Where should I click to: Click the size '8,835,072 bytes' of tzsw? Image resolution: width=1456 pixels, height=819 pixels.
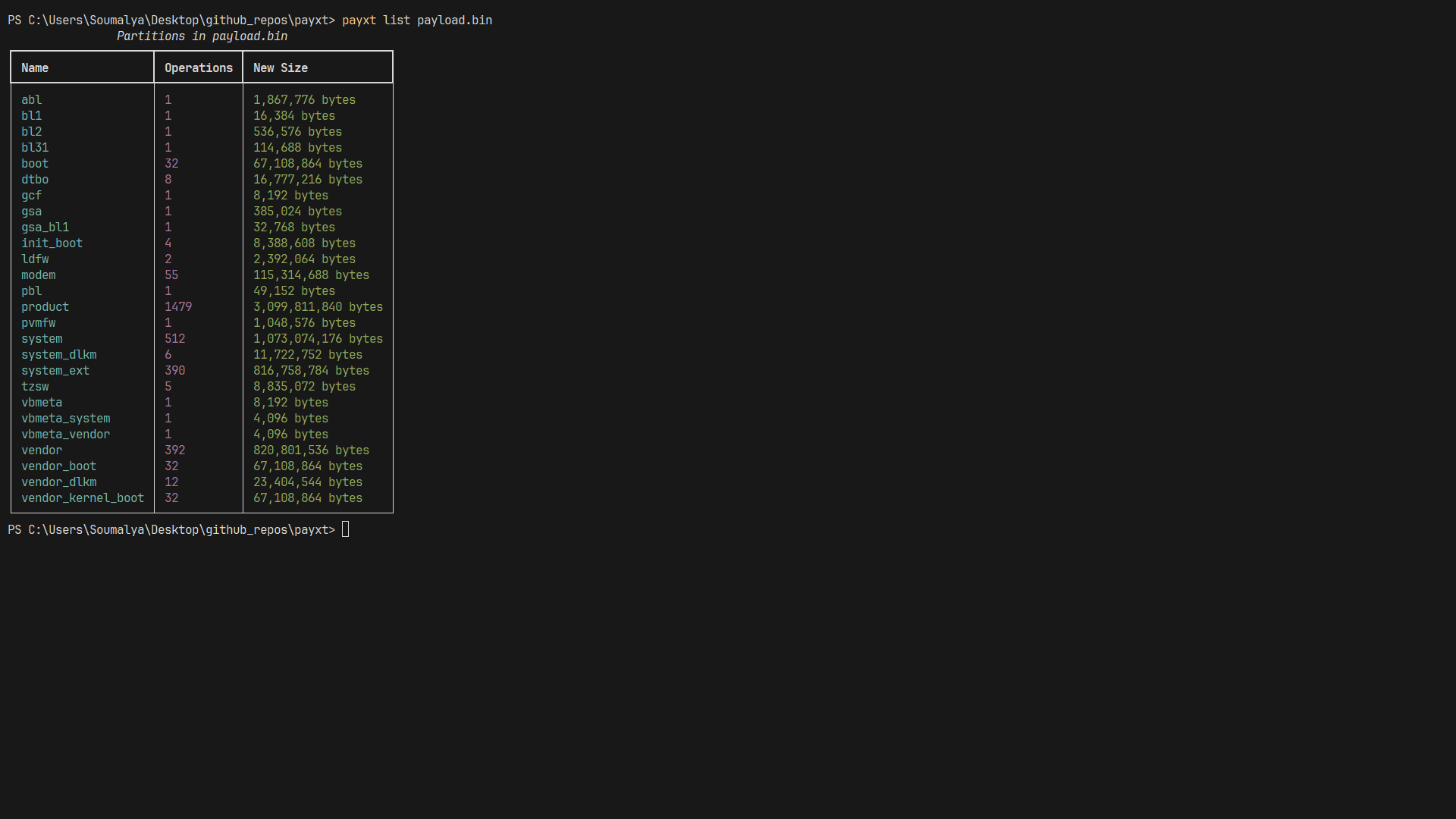click(x=305, y=387)
